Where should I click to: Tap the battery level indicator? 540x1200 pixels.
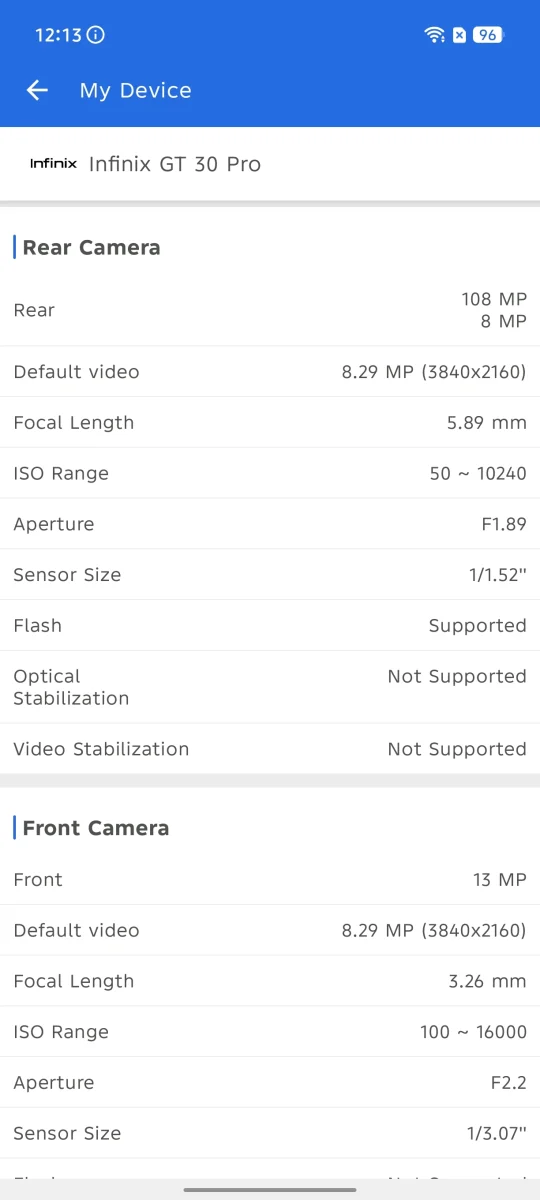tap(488, 35)
